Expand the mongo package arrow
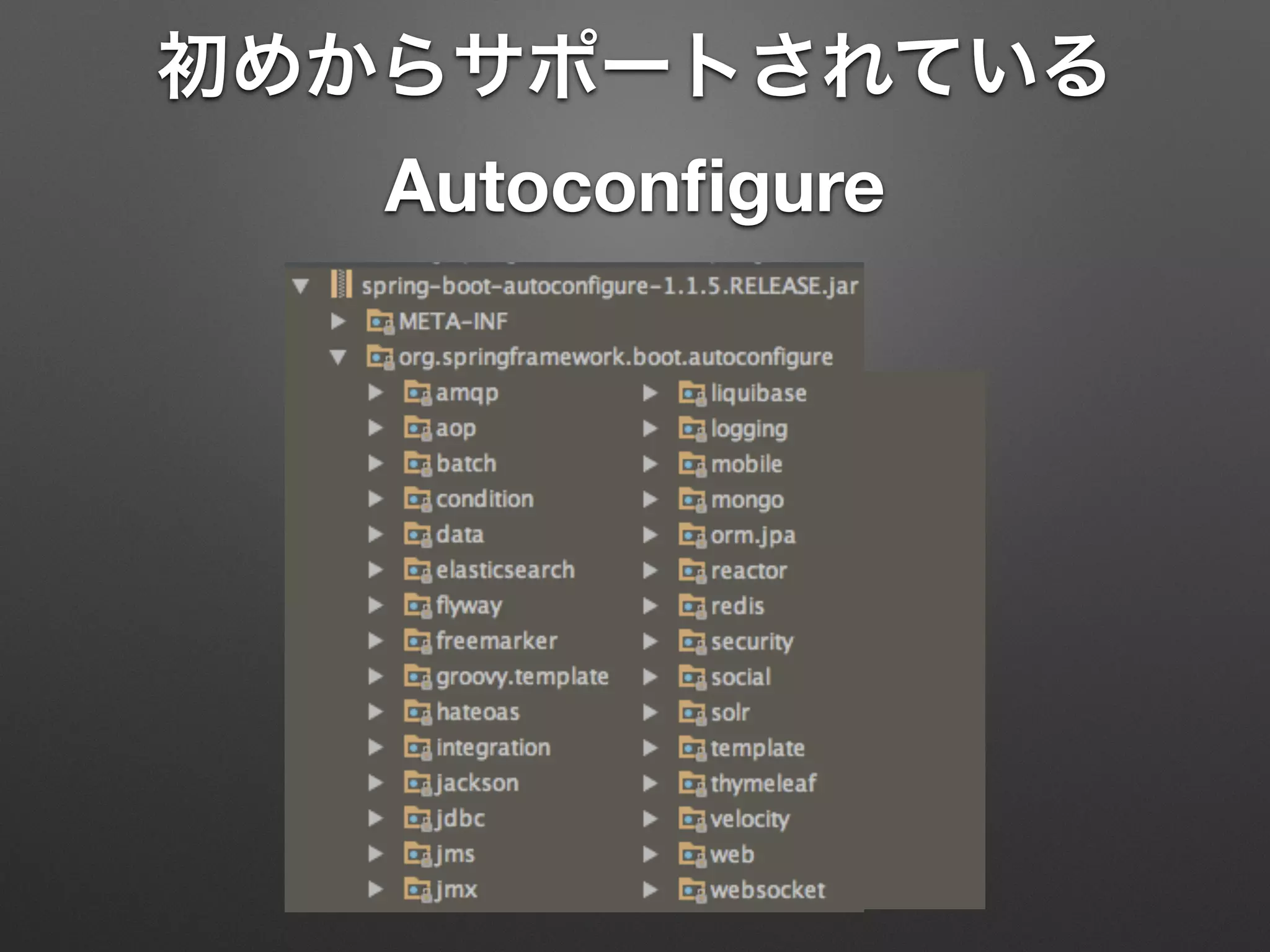 (x=650, y=500)
